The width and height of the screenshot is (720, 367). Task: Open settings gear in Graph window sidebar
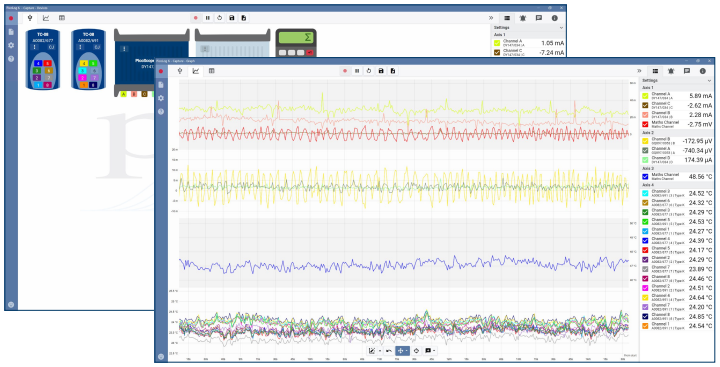click(161, 98)
